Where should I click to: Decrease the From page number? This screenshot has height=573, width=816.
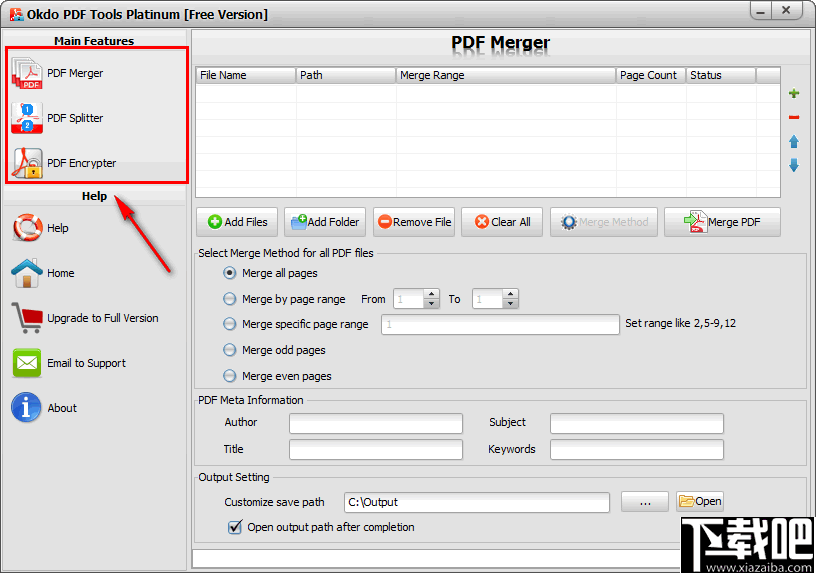coord(431,303)
